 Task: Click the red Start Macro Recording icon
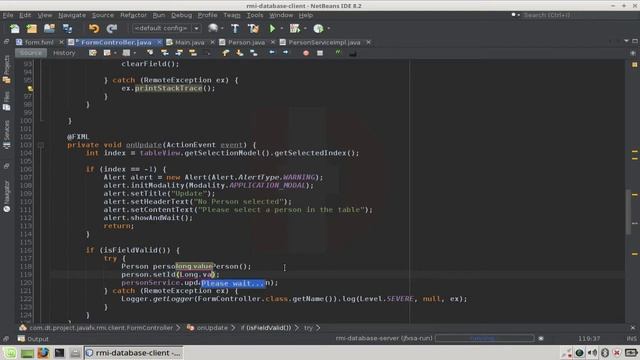[x=306, y=53]
